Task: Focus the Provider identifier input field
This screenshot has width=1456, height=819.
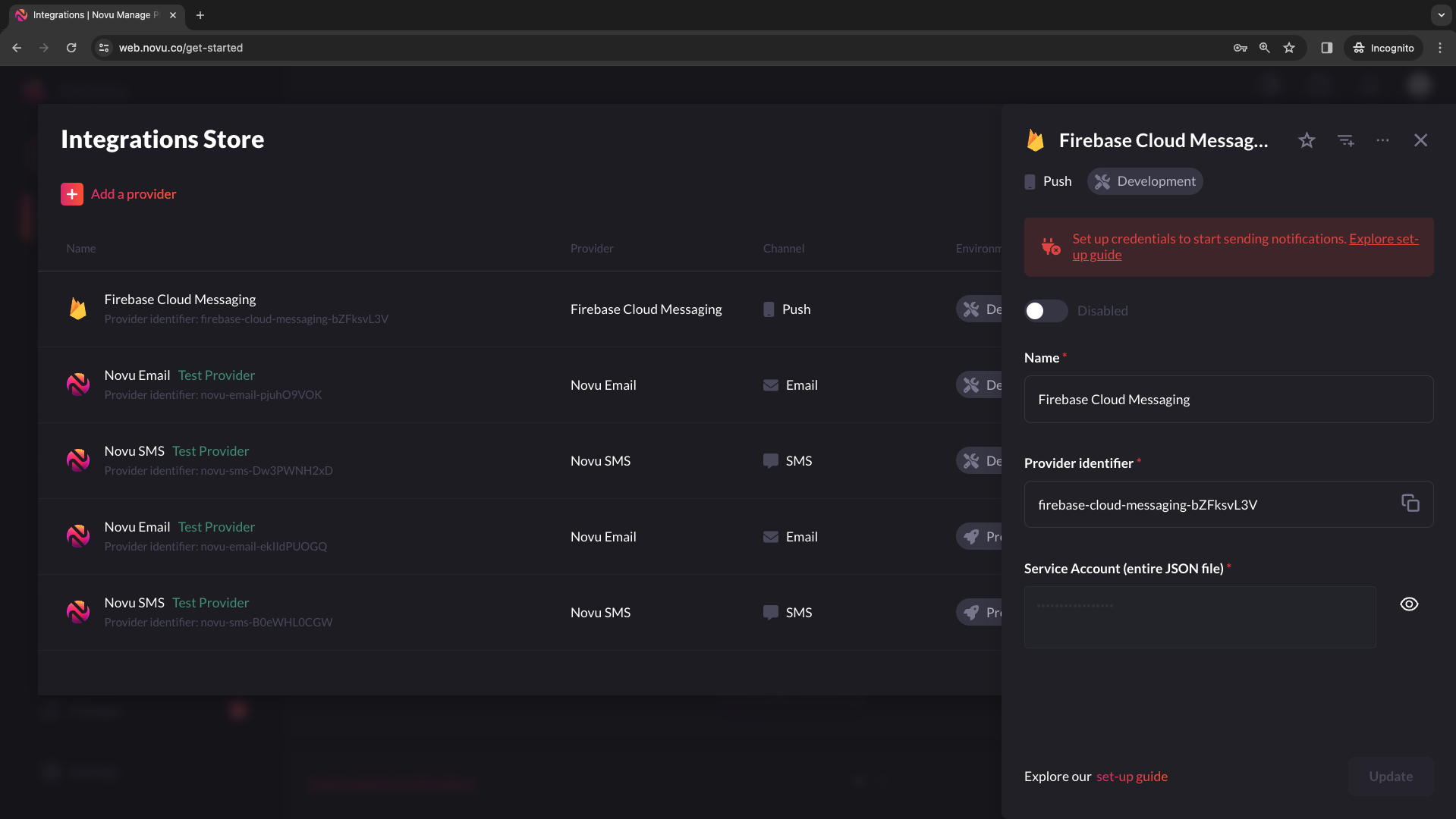Action: [x=1228, y=504]
